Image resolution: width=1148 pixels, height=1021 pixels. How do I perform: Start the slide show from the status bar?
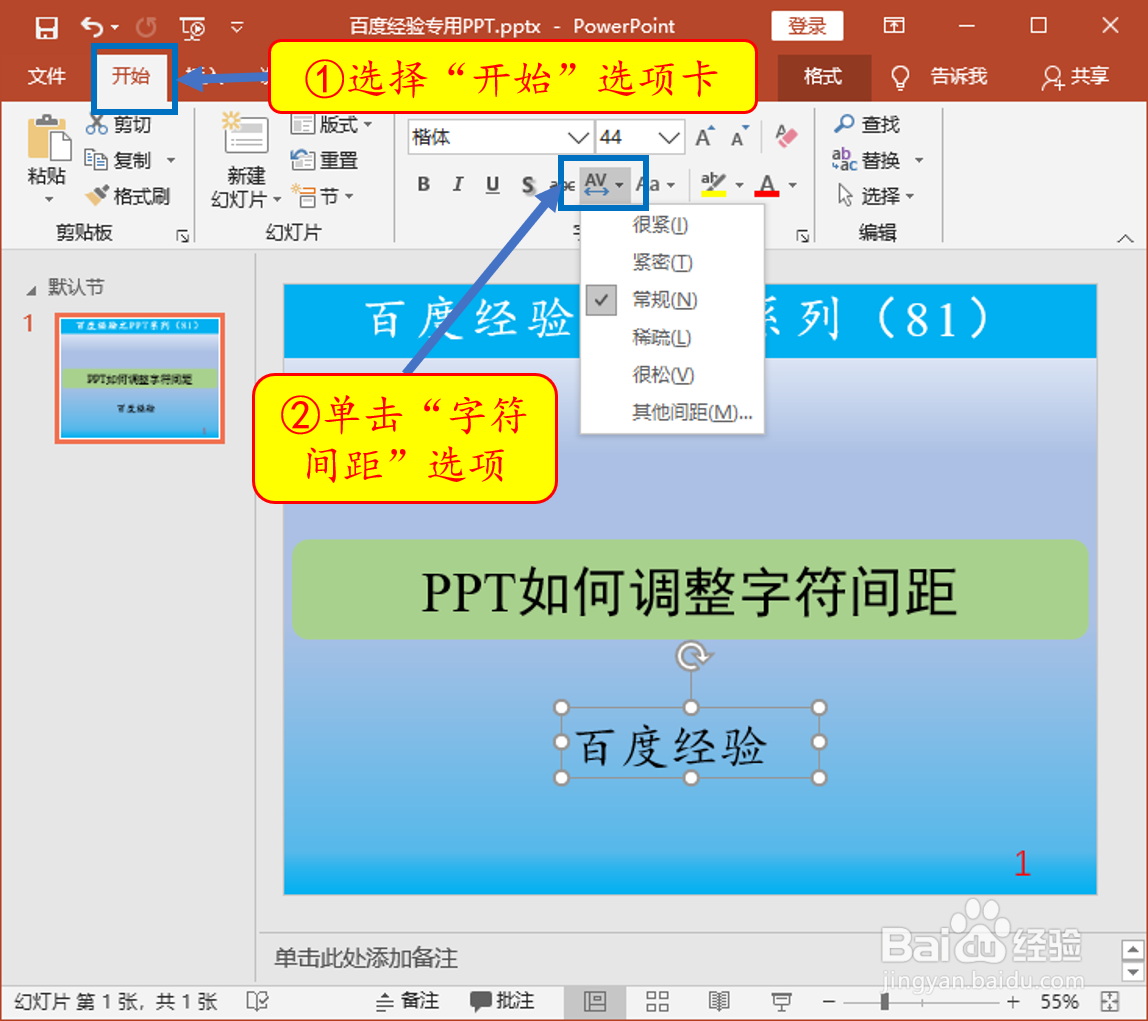click(781, 1001)
